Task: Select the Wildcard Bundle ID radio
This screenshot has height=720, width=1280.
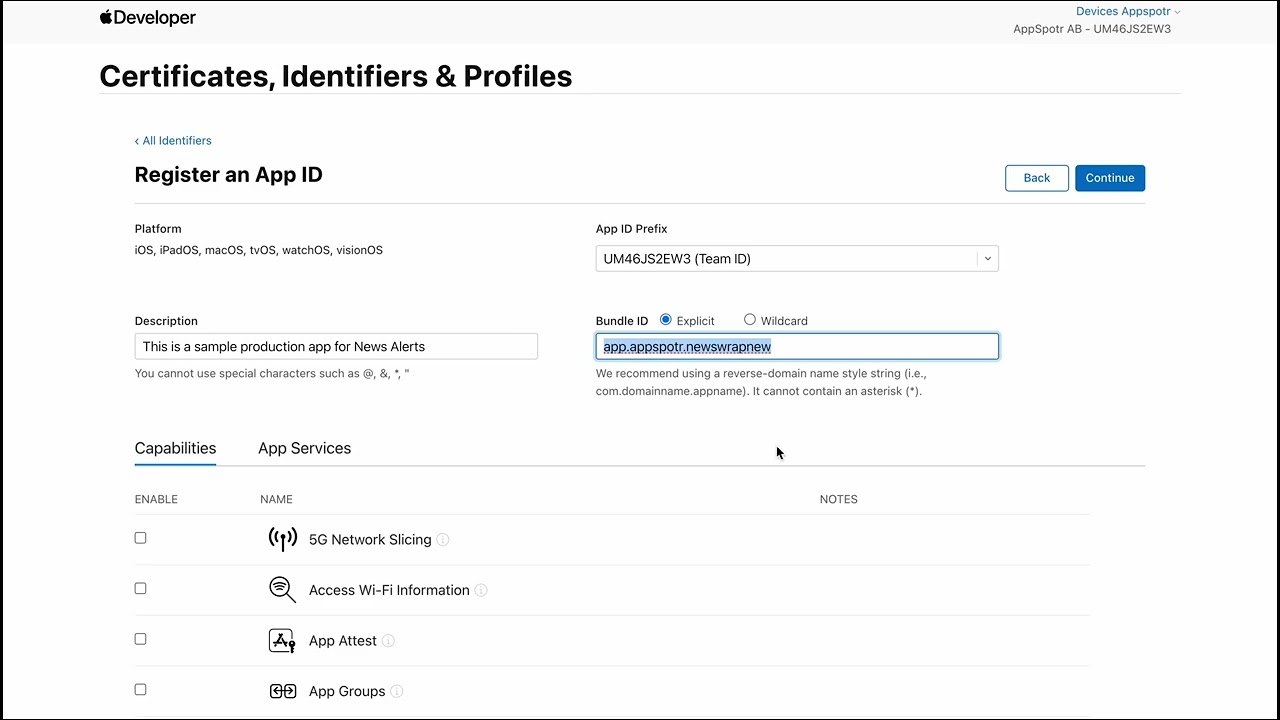Action: pyautogui.click(x=750, y=320)
